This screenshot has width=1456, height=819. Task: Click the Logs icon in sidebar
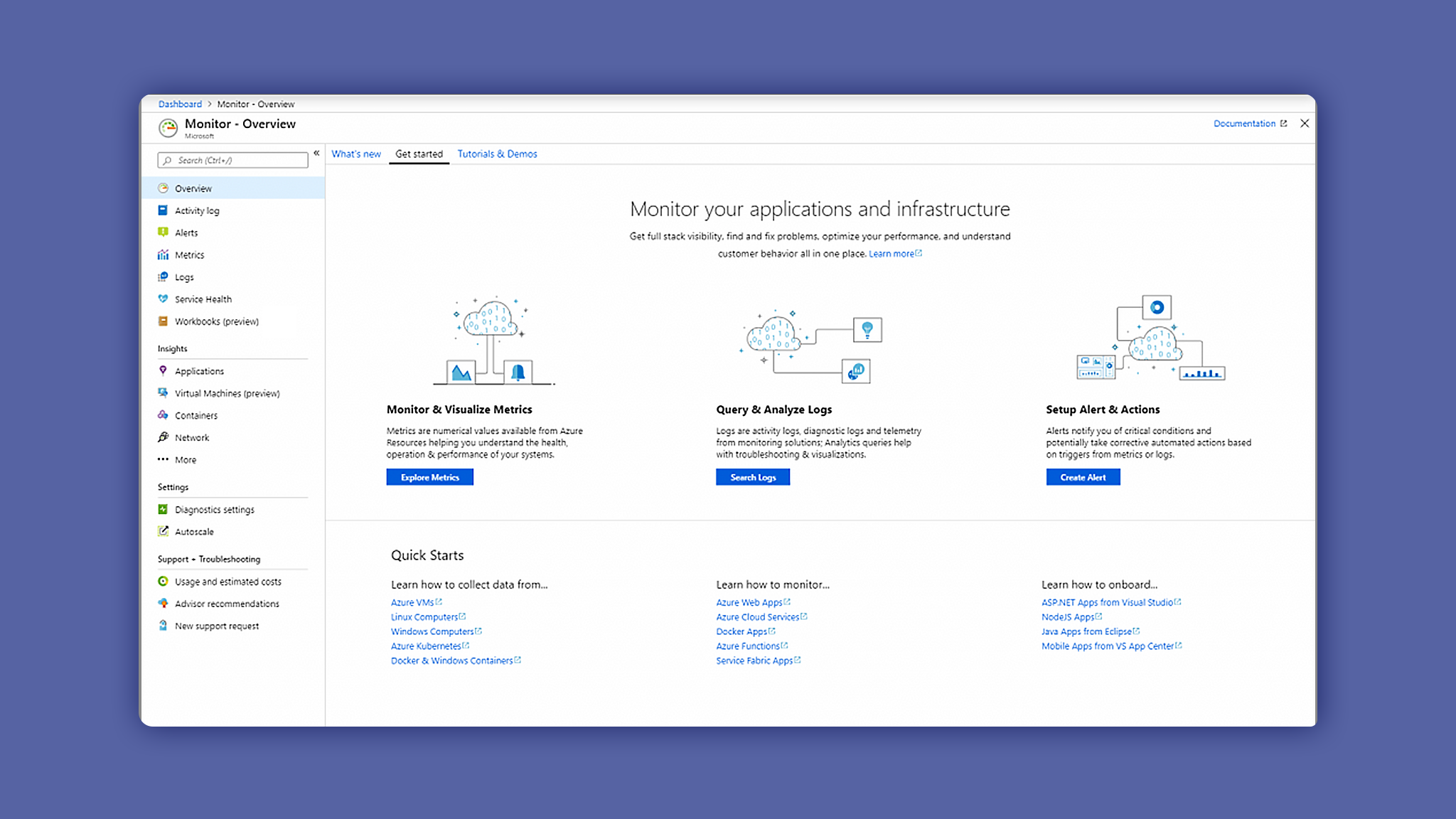[x=163, y=277]
